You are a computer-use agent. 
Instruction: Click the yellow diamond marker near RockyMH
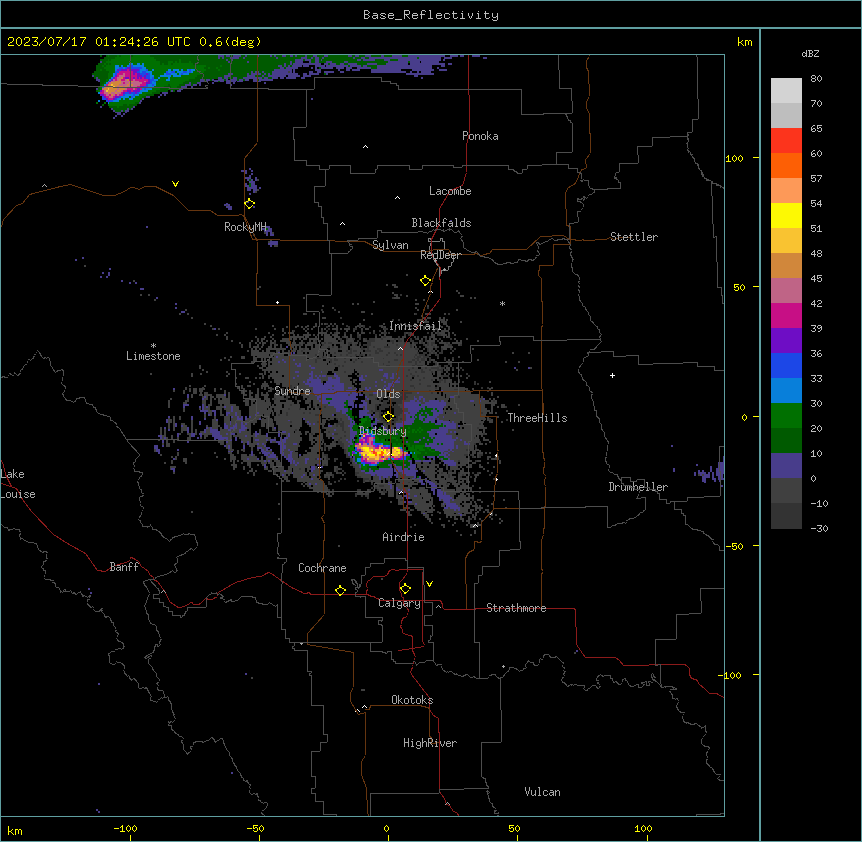click(250, 204)
